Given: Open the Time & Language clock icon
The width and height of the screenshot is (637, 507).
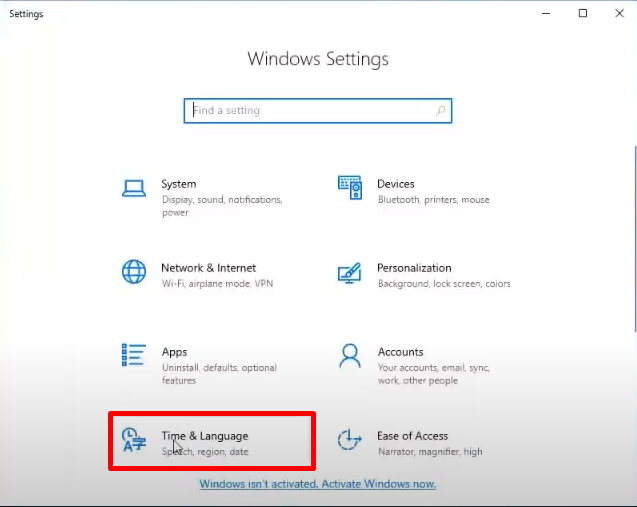Looking at the screenshot, I should 134,440.
